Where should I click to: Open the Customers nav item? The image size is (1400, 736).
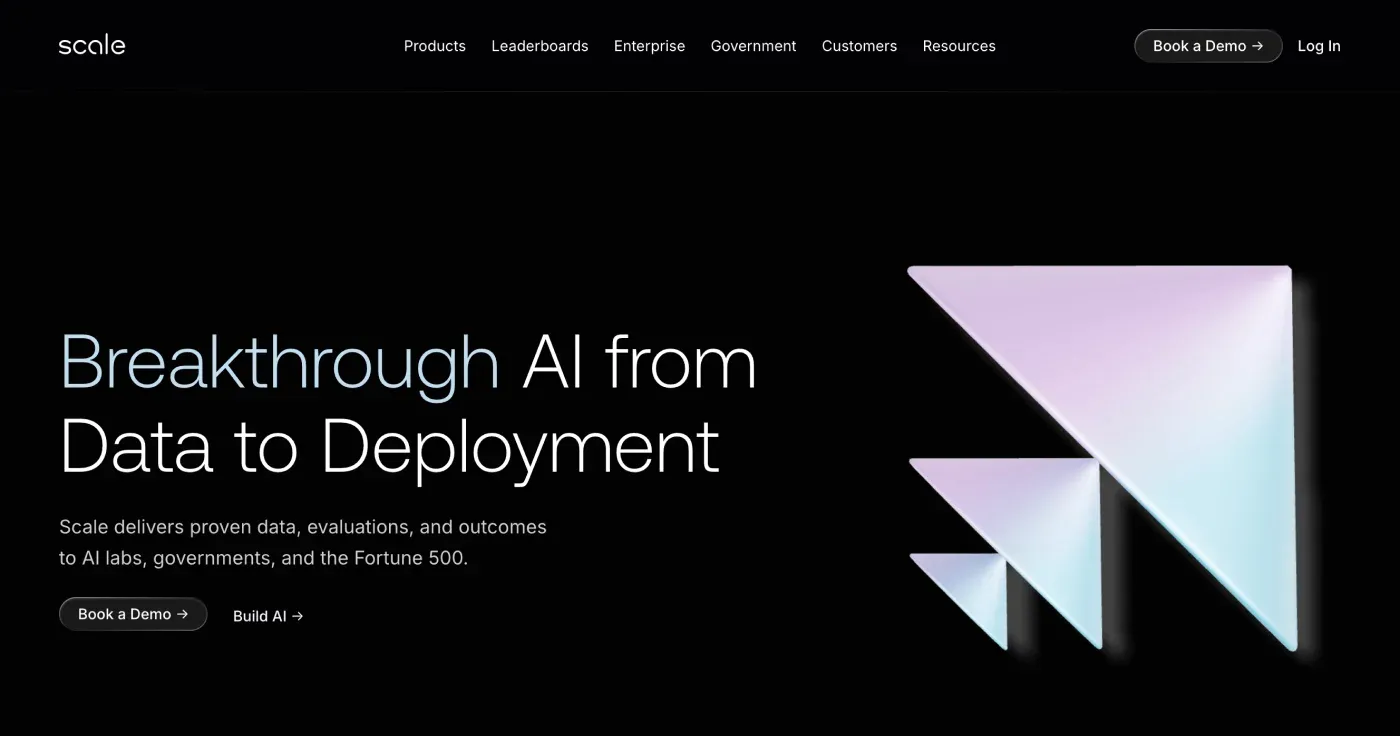[859, 46]
